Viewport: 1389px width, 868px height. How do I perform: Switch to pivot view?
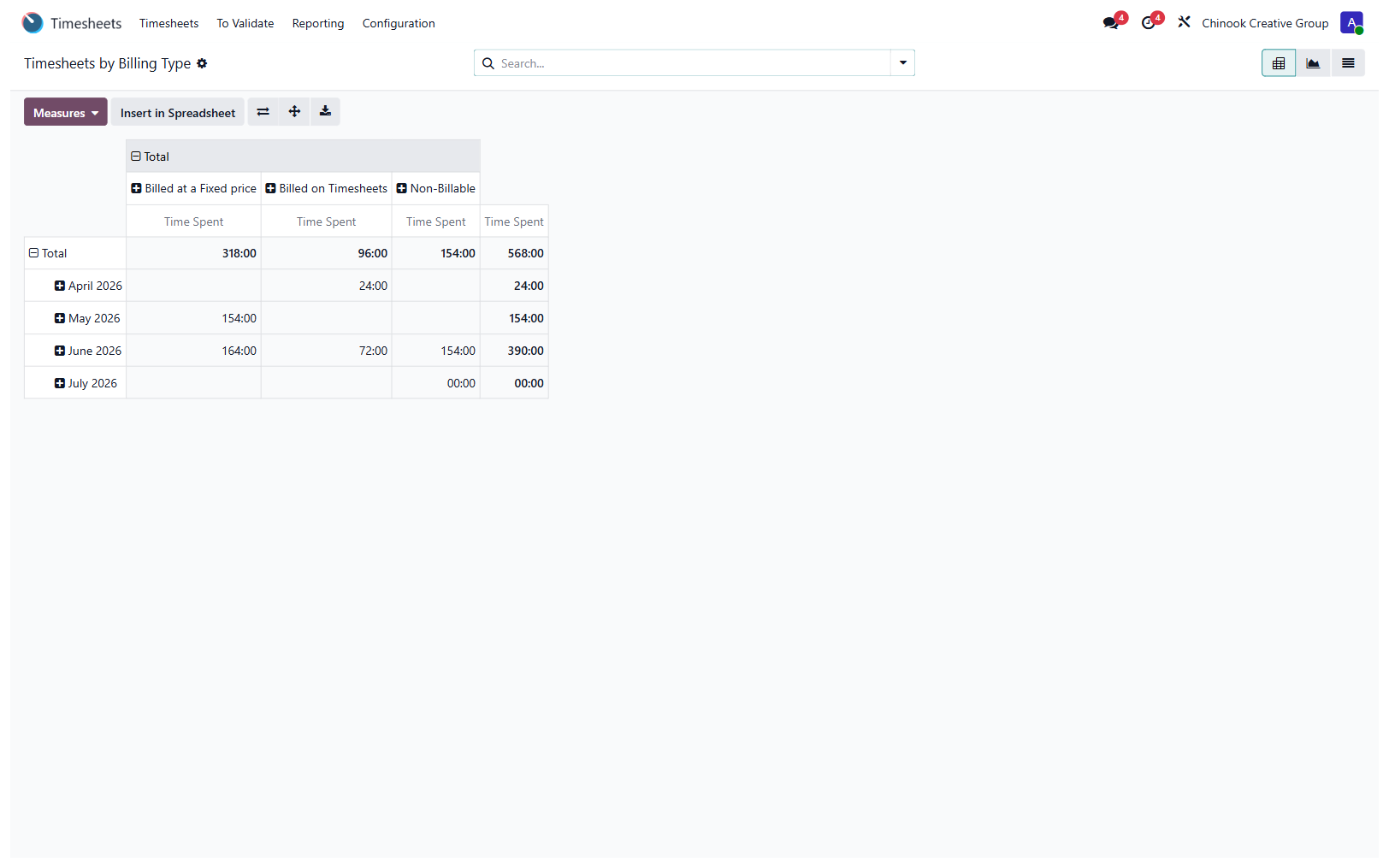[x=1279, y=63]
